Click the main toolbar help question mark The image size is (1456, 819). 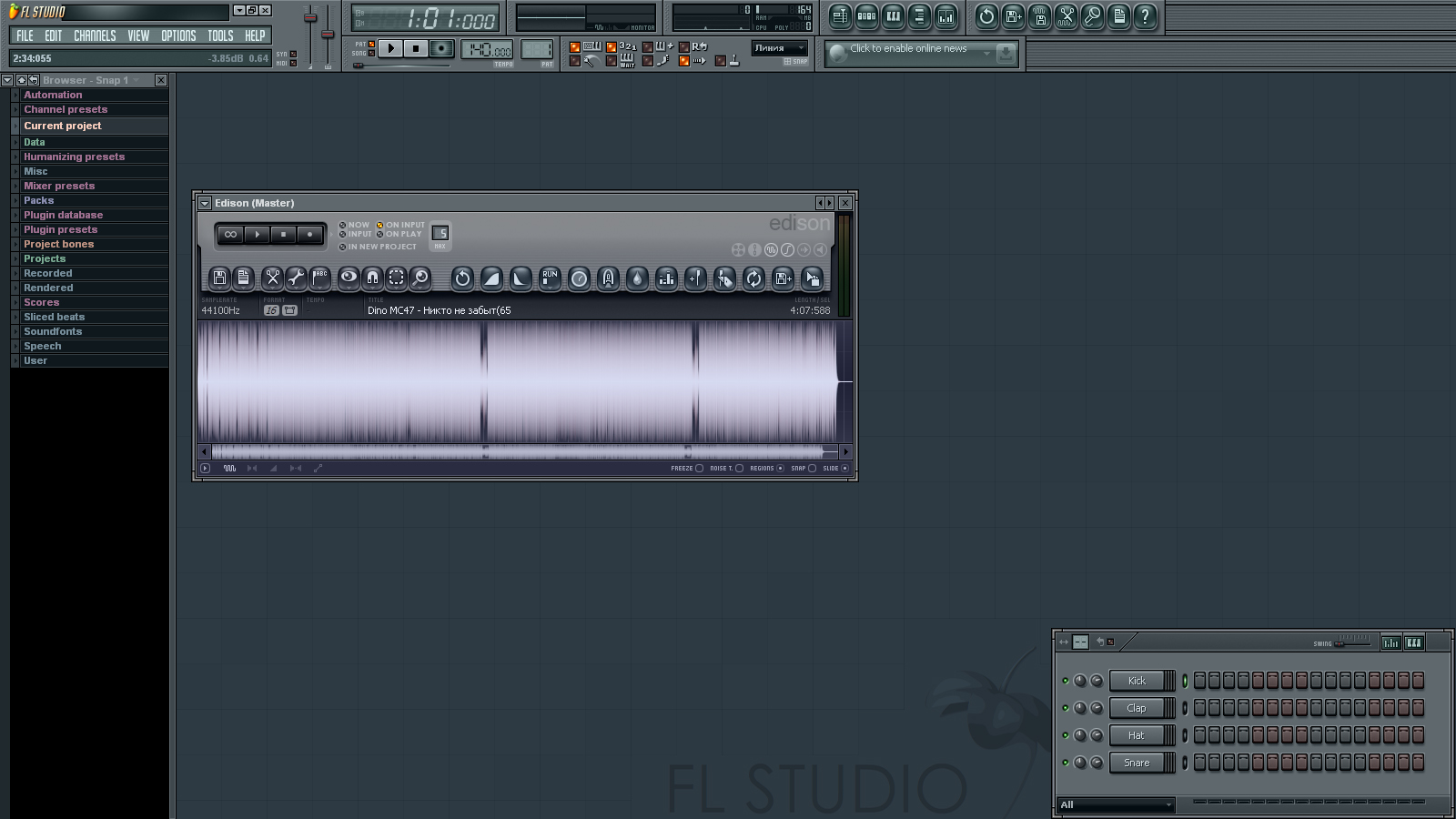coord(1145,15)
